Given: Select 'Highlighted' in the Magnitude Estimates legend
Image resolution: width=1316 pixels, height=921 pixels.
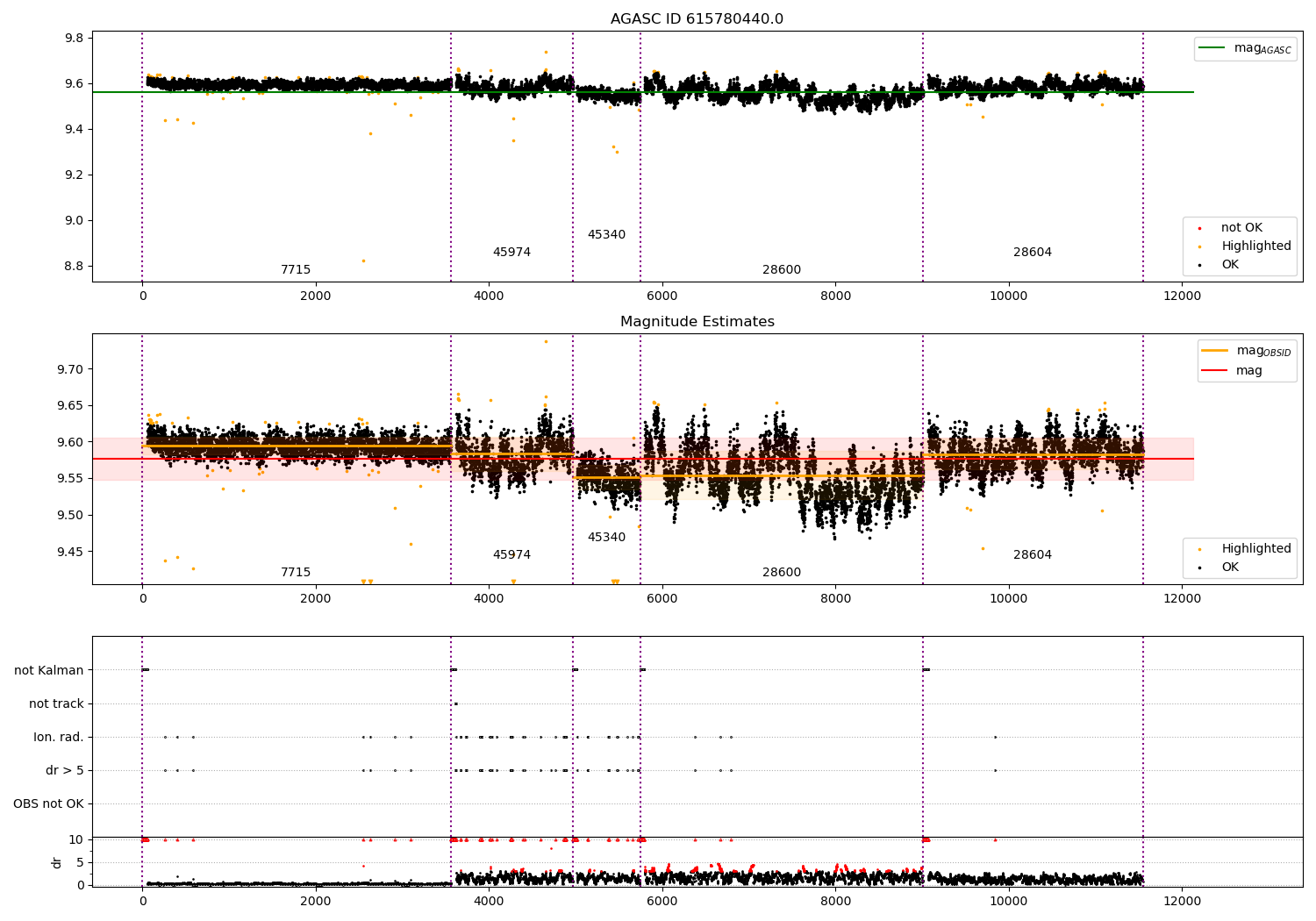Looking at the screenshot, I should pyautogui.click(x=1245, y=549).
